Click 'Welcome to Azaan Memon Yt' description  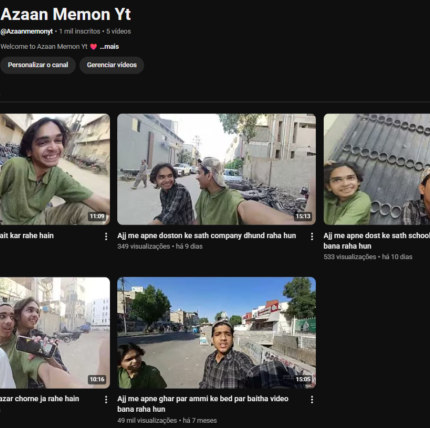click(44, 47)
